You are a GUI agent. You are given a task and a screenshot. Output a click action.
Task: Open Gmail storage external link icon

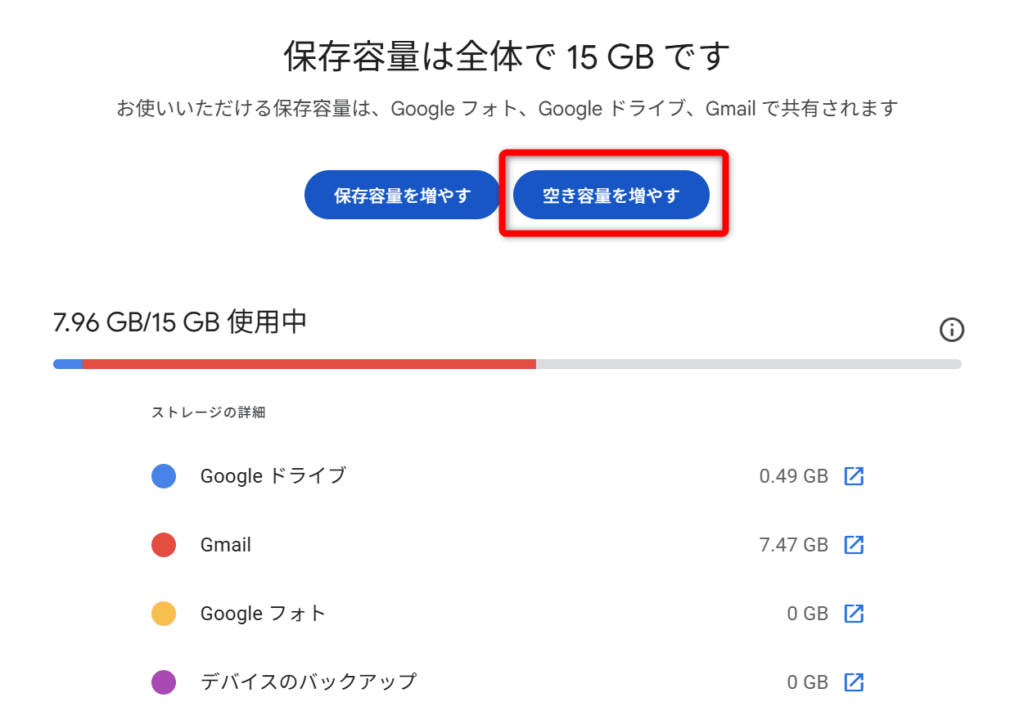coord(854,545)
